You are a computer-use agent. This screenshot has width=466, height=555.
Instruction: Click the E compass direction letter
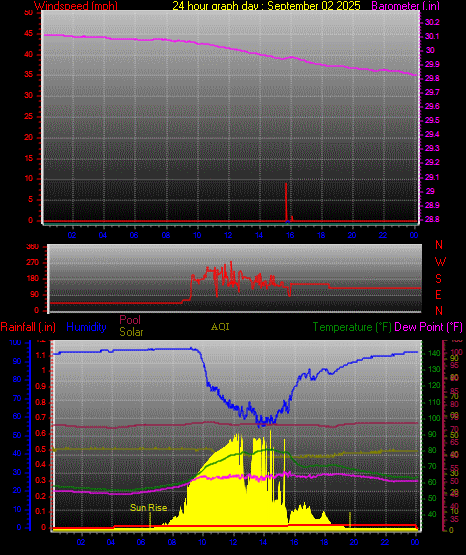438,295
